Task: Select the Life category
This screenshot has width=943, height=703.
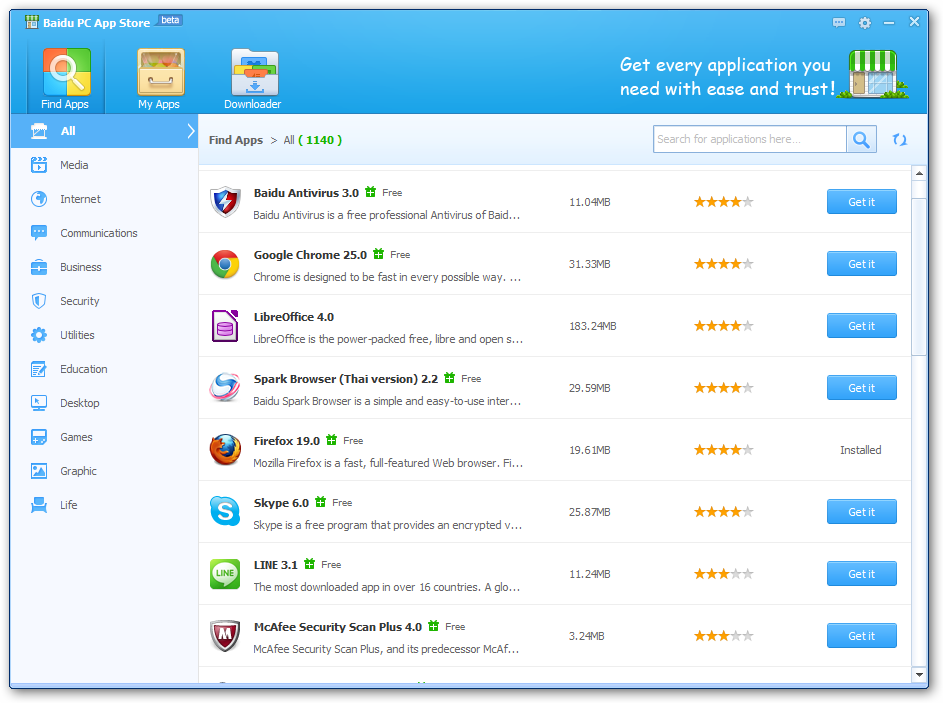Action: (104, 505)
